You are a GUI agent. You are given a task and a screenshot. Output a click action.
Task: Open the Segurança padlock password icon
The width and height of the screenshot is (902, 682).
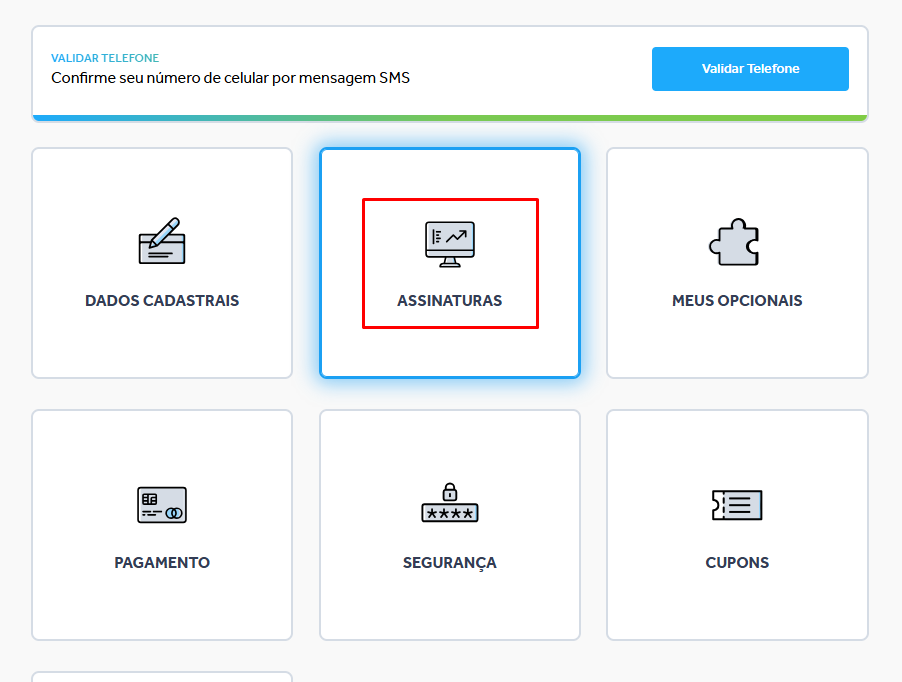[x=450, y=503]
